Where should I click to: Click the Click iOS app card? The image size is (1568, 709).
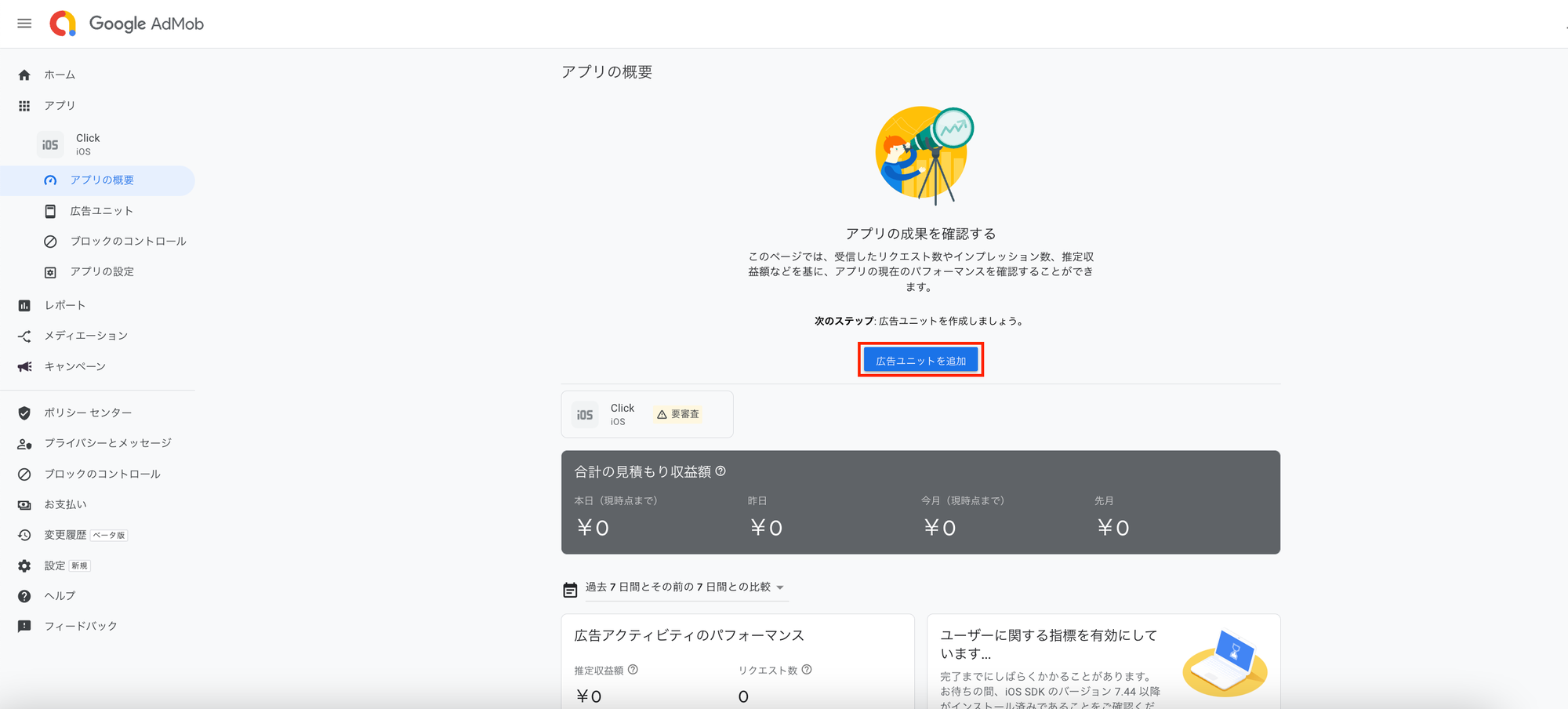pyautogui.click(x=648, y=414)
